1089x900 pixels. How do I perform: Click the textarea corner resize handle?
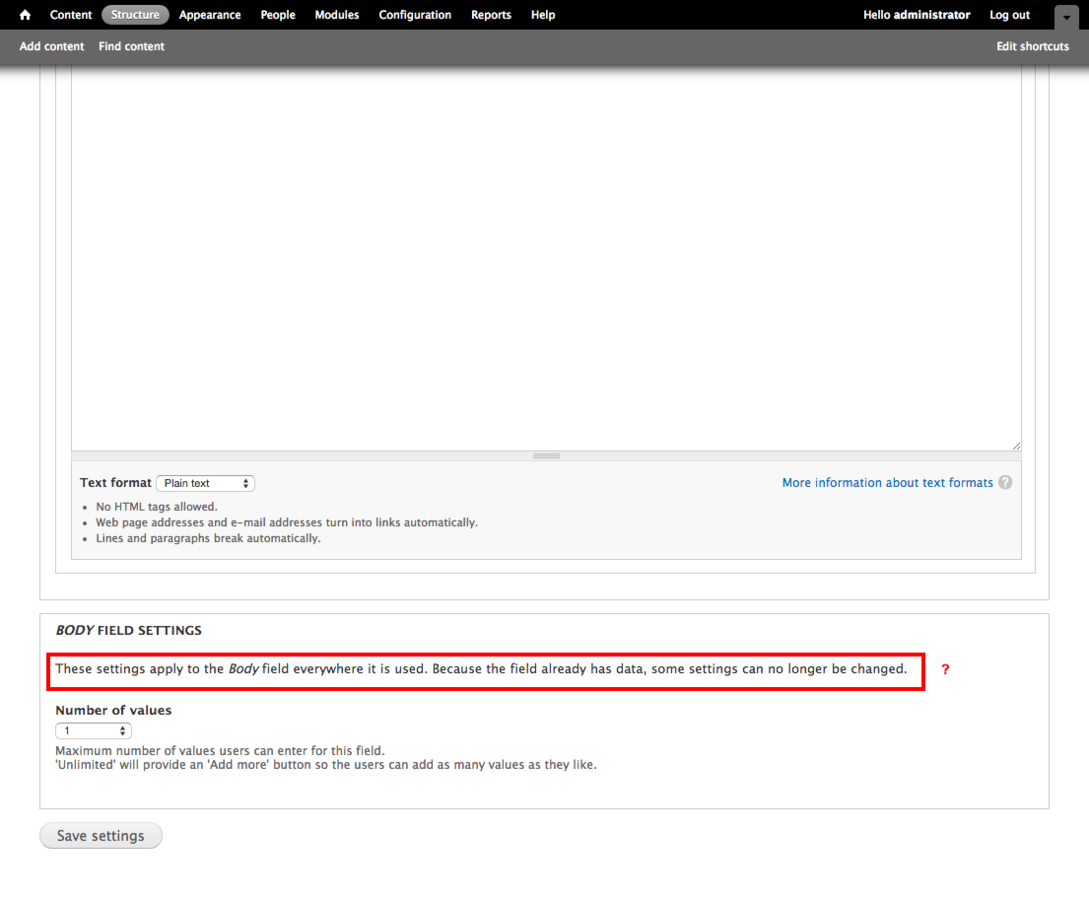tap(1016, 446)
